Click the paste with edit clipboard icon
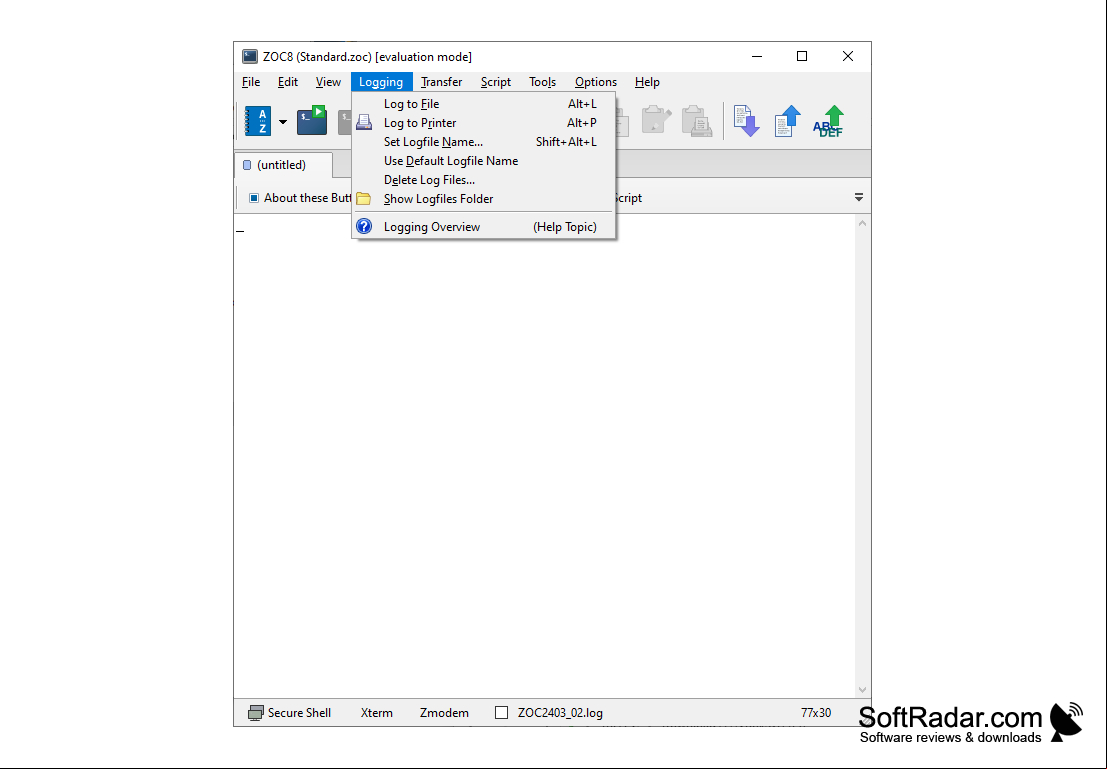Image resolution: width=1107 pixels, height=769 pixels. pos(656,121)
